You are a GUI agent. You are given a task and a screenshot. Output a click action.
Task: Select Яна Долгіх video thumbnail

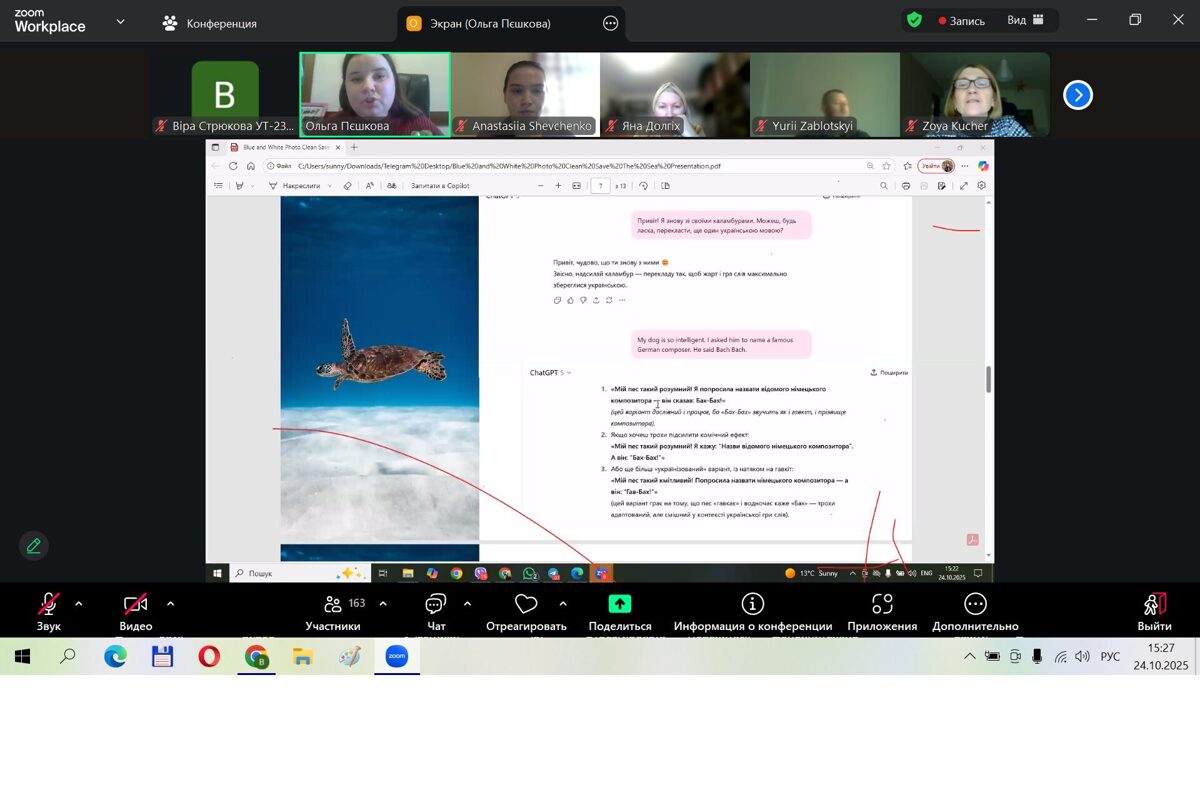tap(675, 94)
